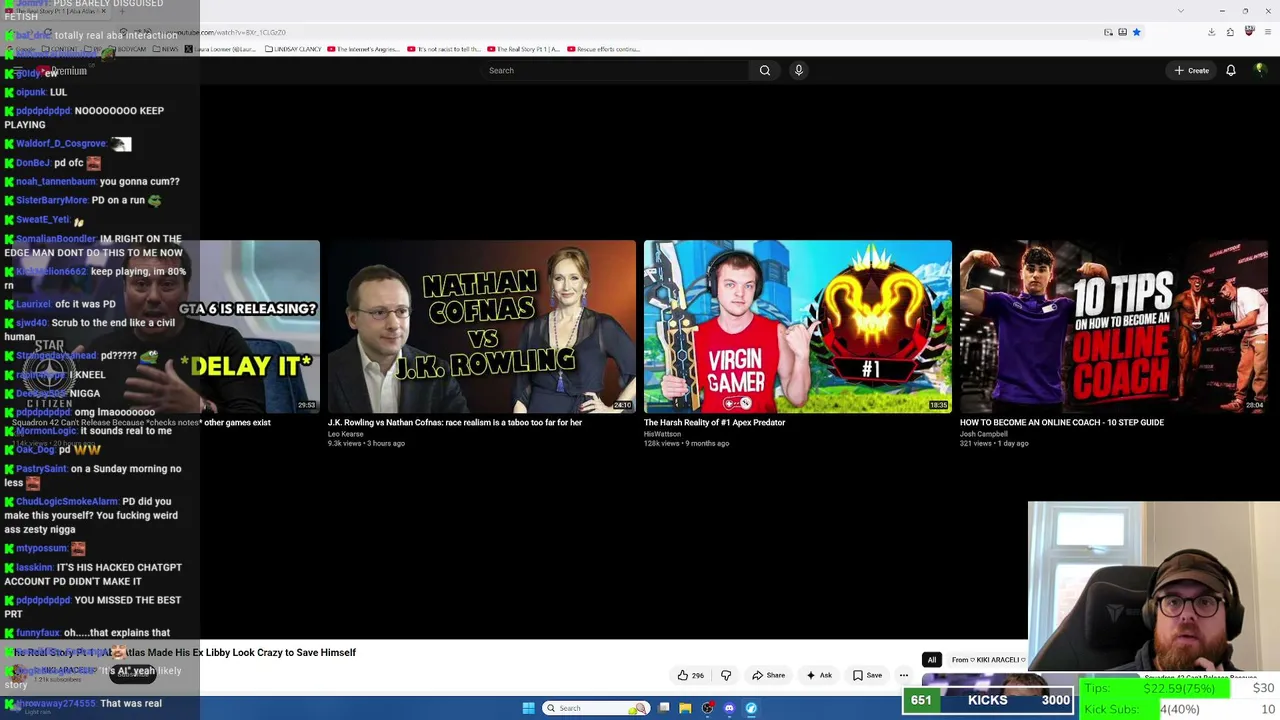1280x720 pixels.
Task: Open the HisWattson channel link
Action: (x=662, y=434)
